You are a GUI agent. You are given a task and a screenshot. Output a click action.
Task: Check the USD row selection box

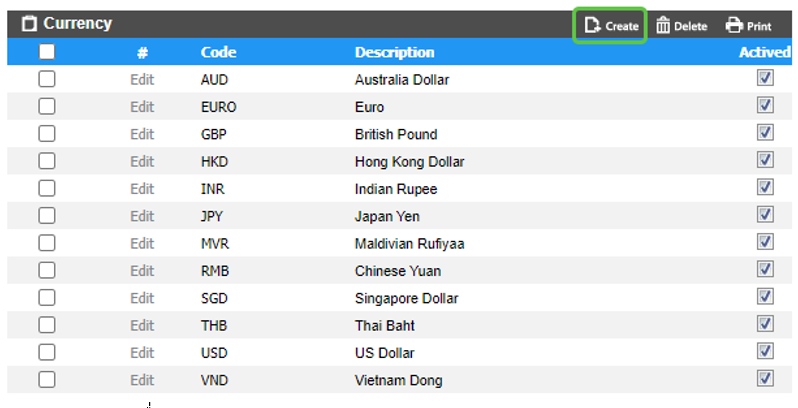click(47, 352)
